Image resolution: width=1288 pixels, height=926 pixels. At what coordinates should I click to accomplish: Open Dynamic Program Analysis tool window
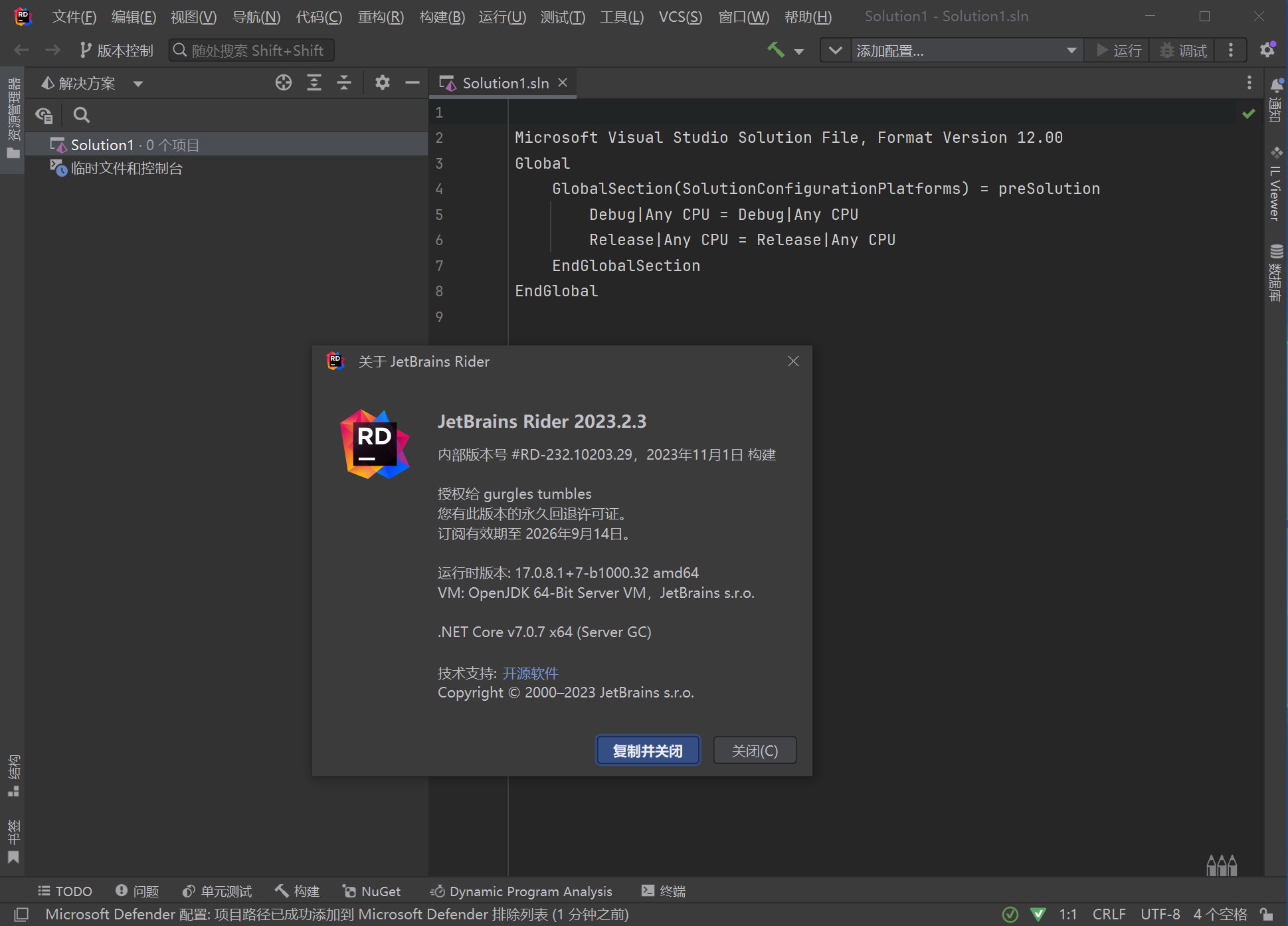pyautogui.click(x=521, y=891)
